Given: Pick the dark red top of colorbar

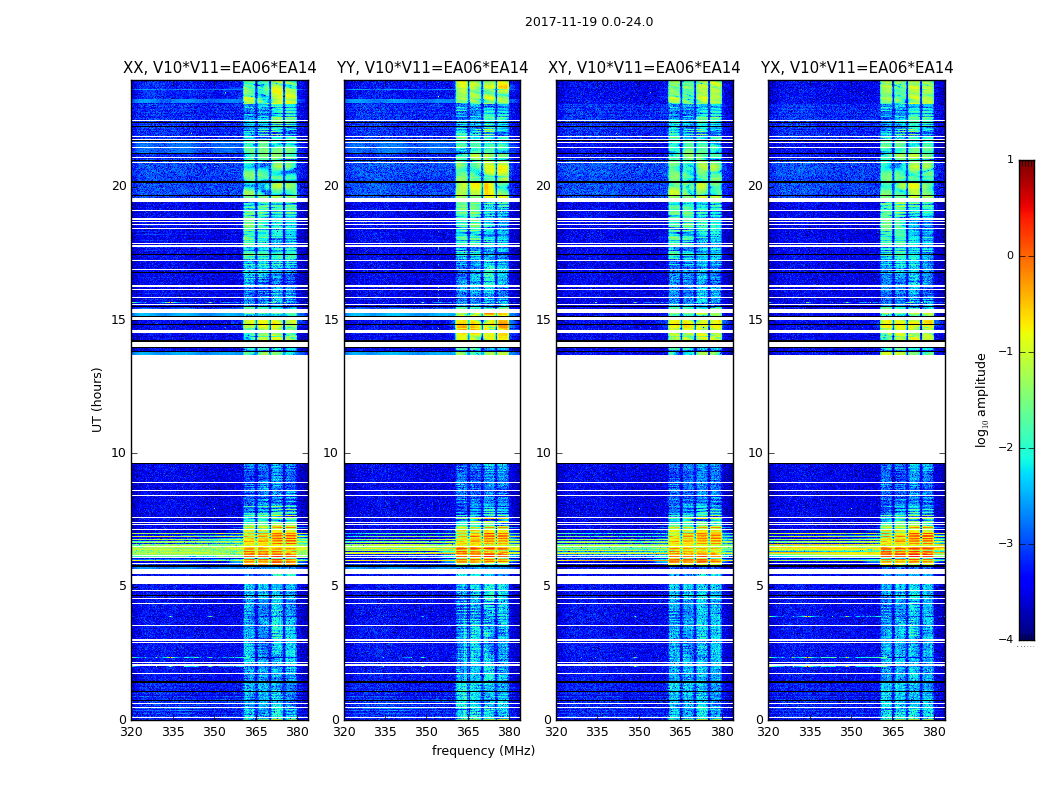Looking at the screenshot, I should coord(1026,166).
